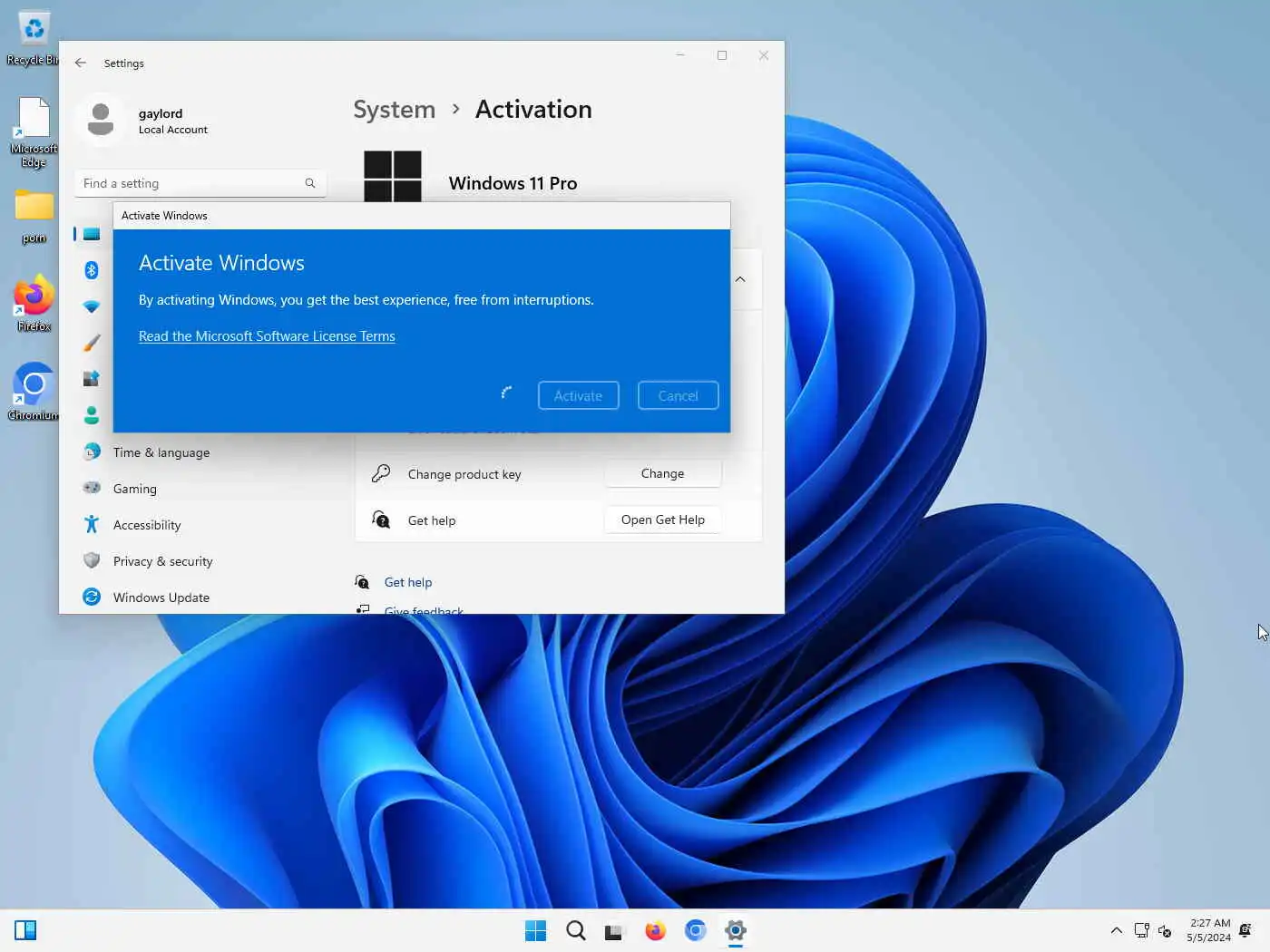The width and height of the screenshot is (1270, 952).
Task: Click the Windows logo in Activation page
Action: 393,177
